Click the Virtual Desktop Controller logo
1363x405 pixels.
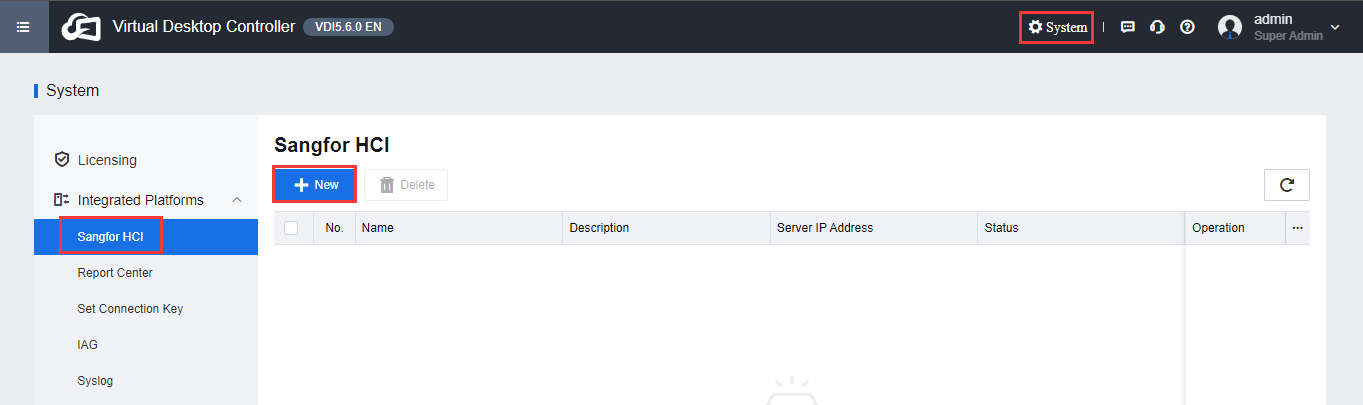[81, 27]
